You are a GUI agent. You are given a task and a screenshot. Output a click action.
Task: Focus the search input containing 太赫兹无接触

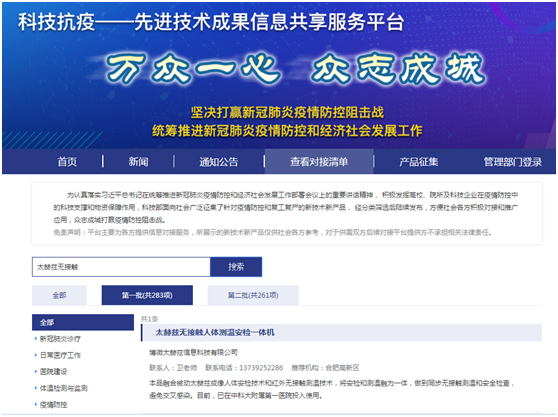click(x=121, y=267)
